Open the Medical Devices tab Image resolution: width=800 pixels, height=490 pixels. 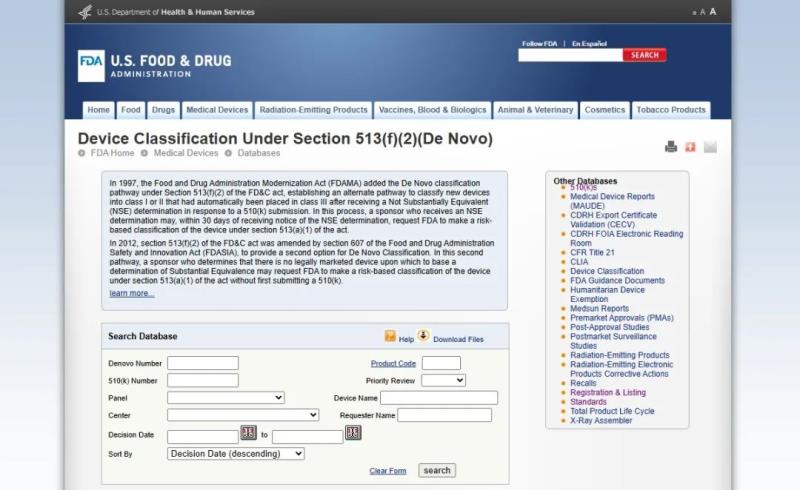(217, 110)
